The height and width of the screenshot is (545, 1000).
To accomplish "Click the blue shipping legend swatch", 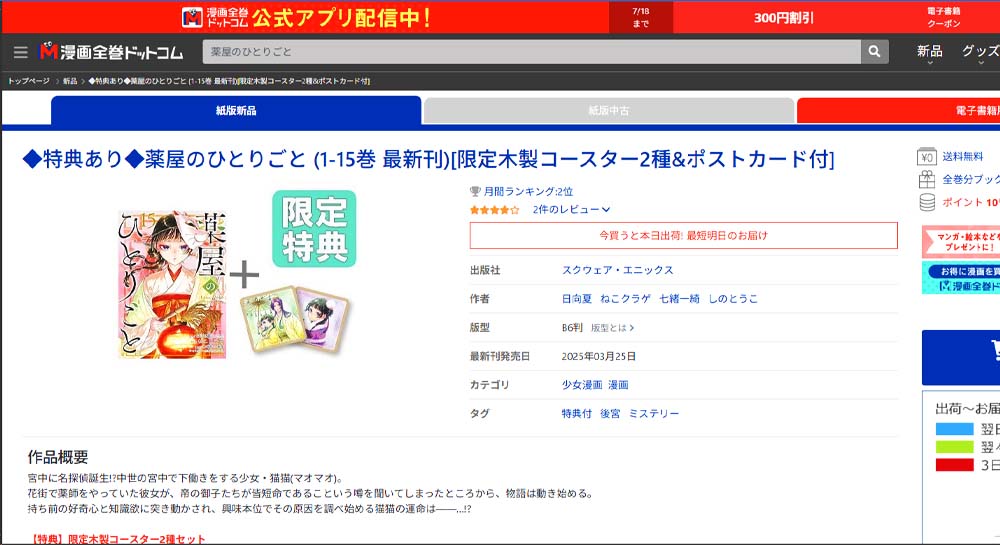I will pyautogui.click(x=954, y=429).
